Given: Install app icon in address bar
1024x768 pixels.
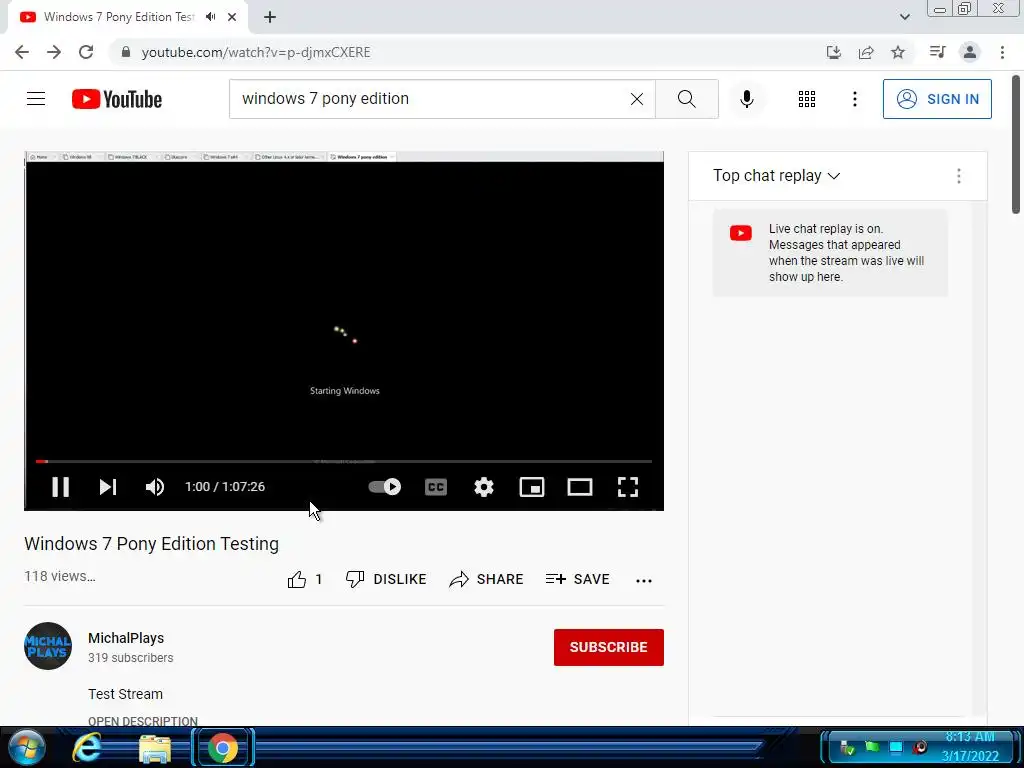Looking at the screenshot, I should tap(834, 52).
